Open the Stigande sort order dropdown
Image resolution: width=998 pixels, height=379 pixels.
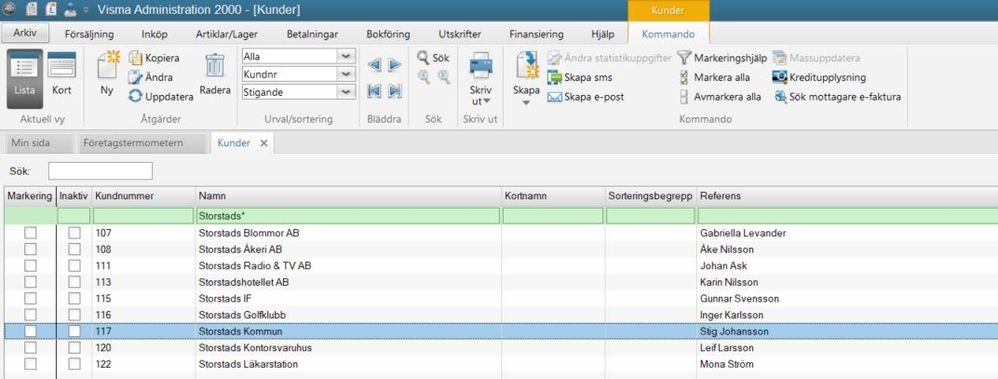pyautogui.click(x=346, y=92)
